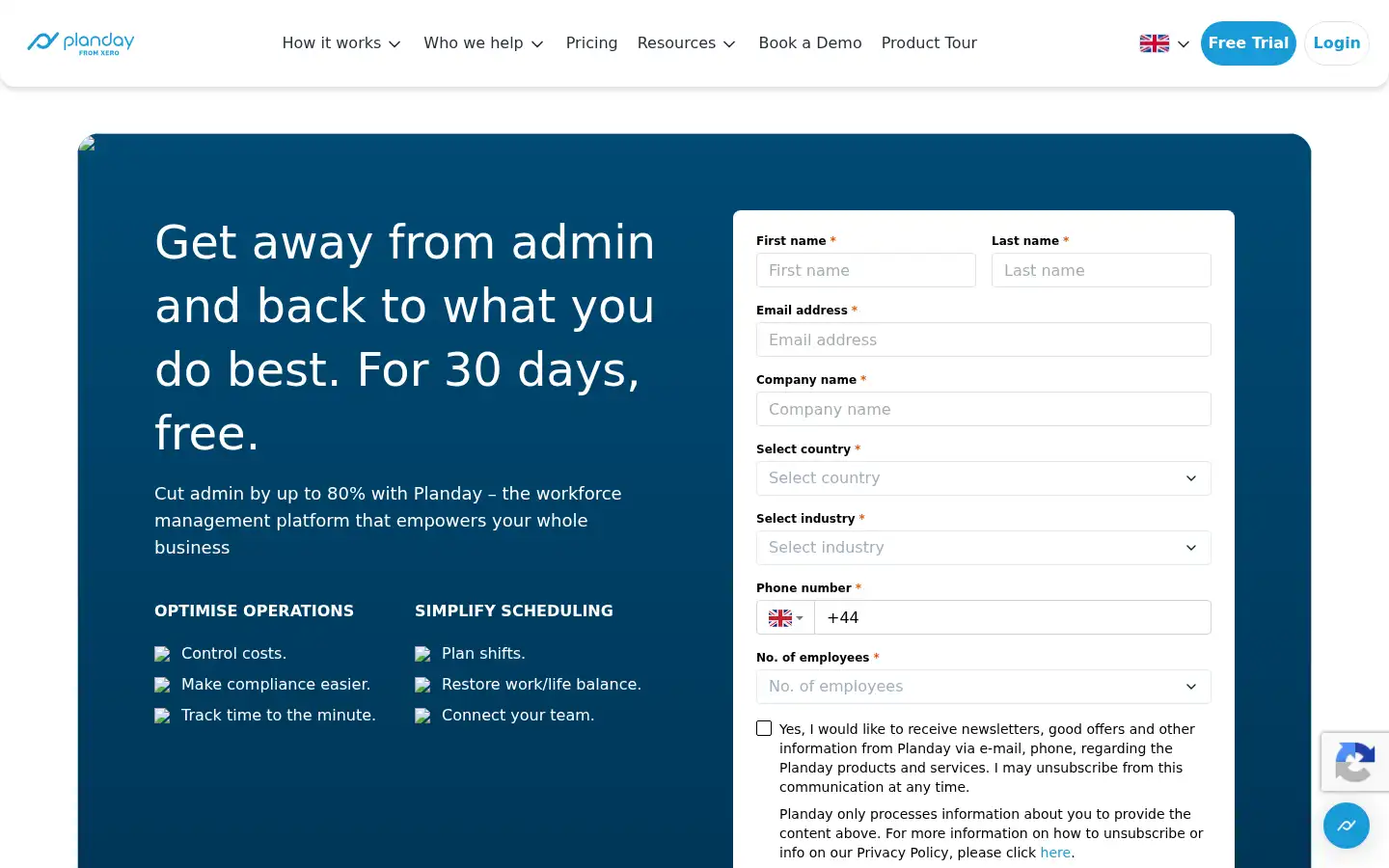1389x868 pixels.
Task: Click the OPTIMISE OPERATIONS heading
Action: [x=254, y=610]
